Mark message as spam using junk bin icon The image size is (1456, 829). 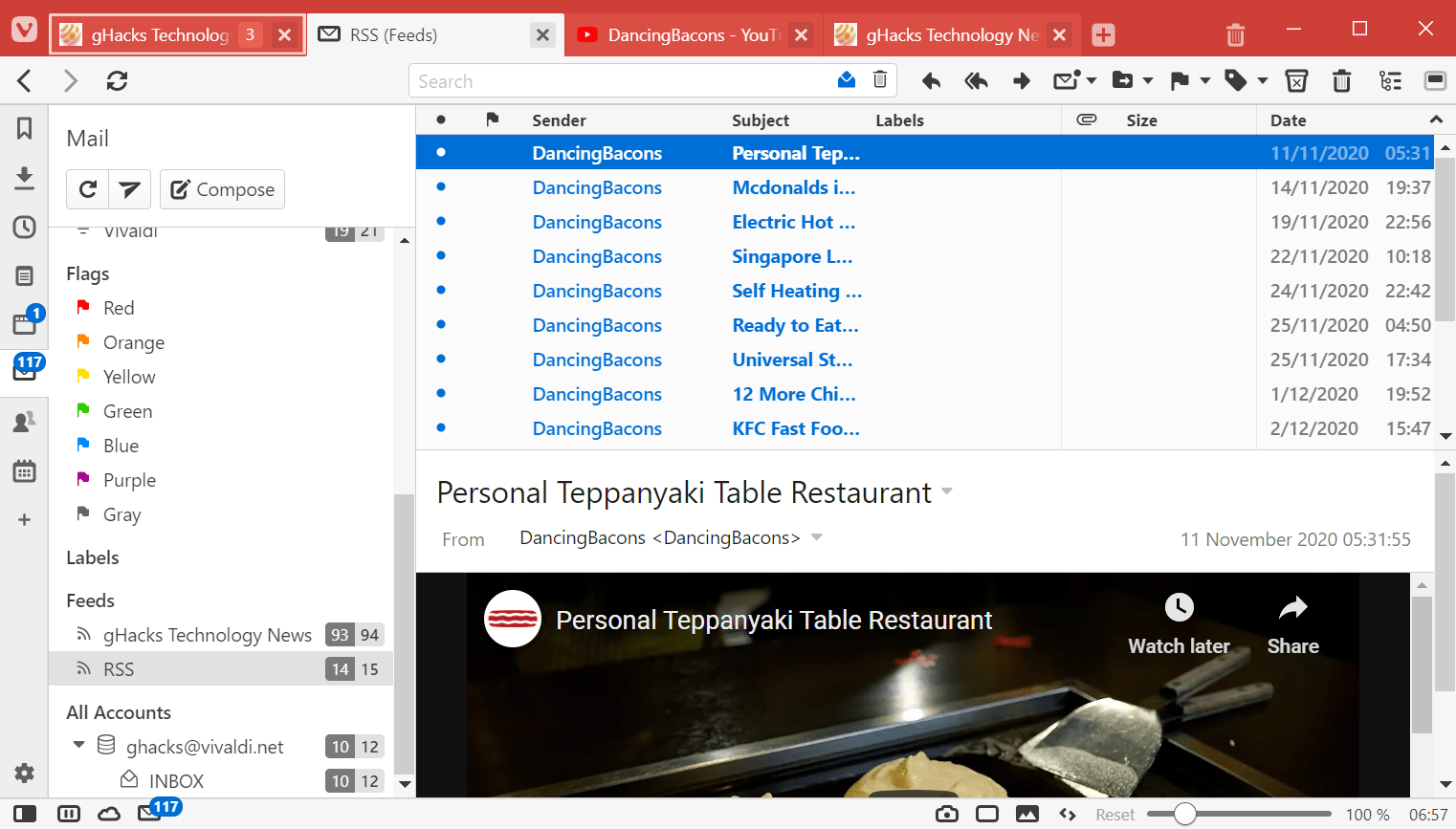(1296, 81)
